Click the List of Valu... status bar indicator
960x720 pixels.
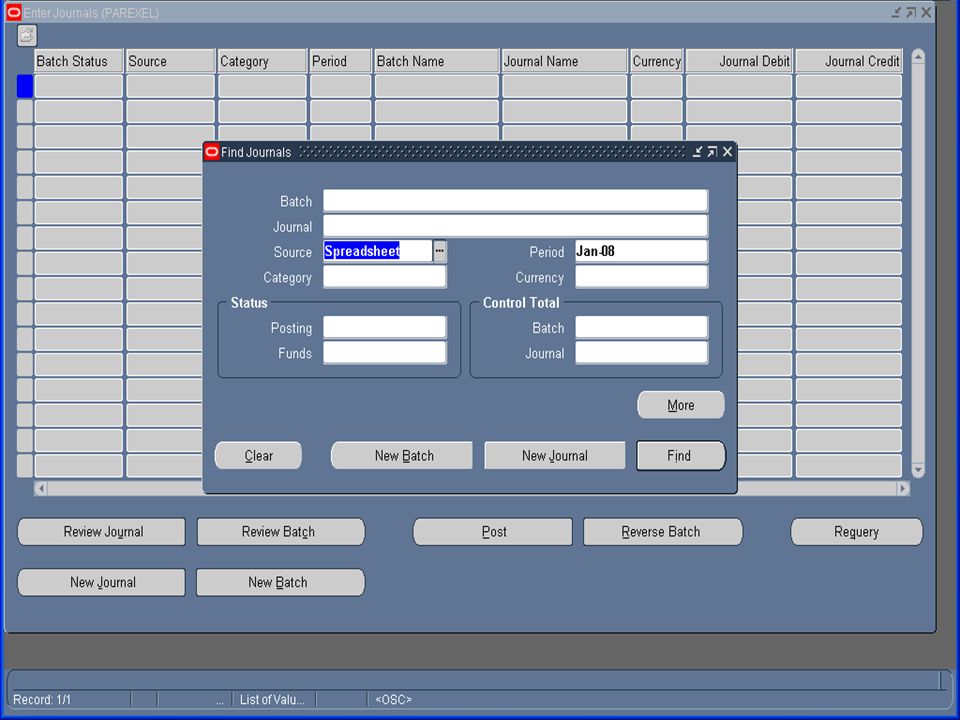pyautogui.click(x=272, y=699)
